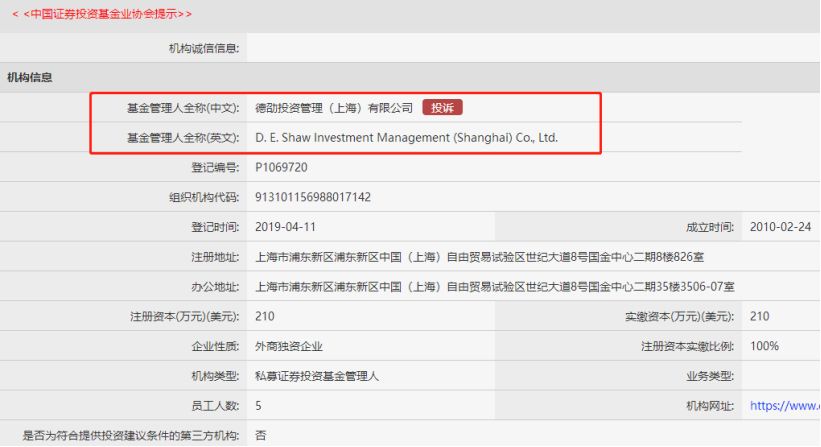Select institution type 私募证券投资基金管理人
821x447 pixels.
point(316,376)
